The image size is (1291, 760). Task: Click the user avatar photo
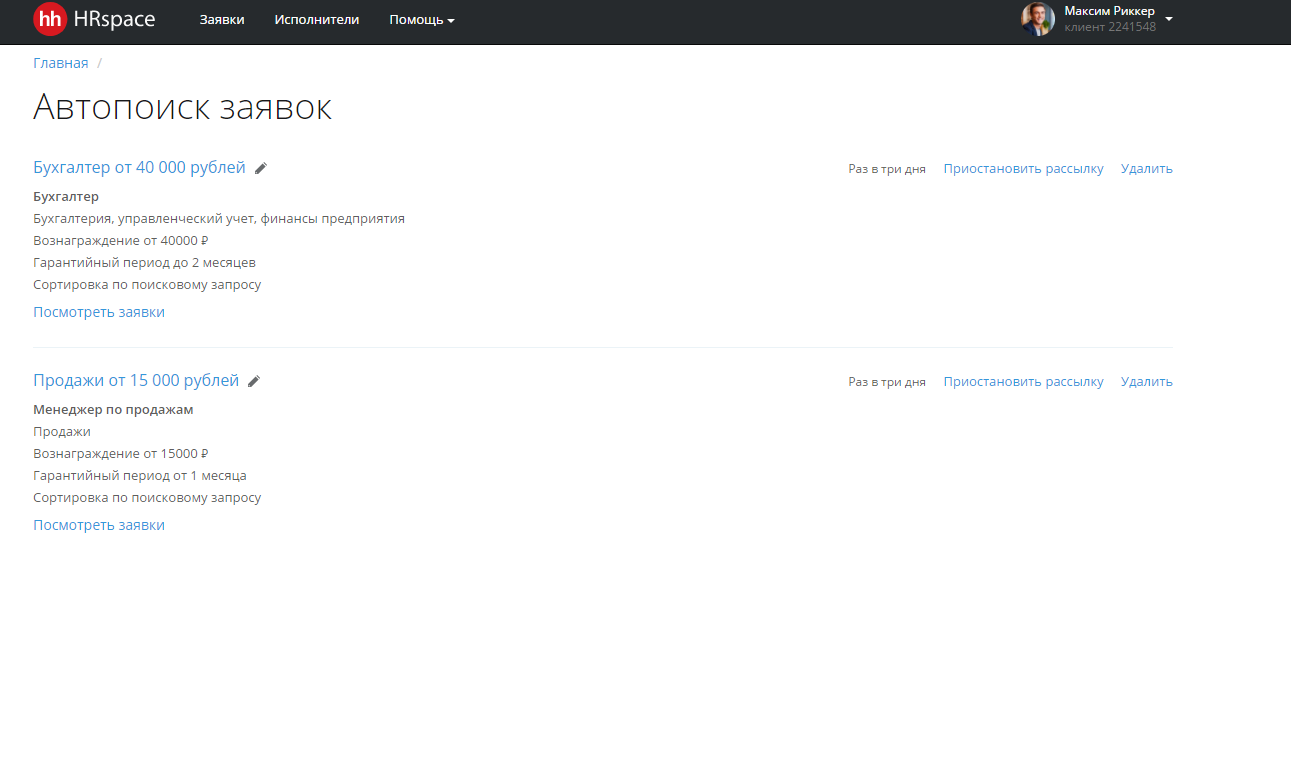pos(1038,19)
